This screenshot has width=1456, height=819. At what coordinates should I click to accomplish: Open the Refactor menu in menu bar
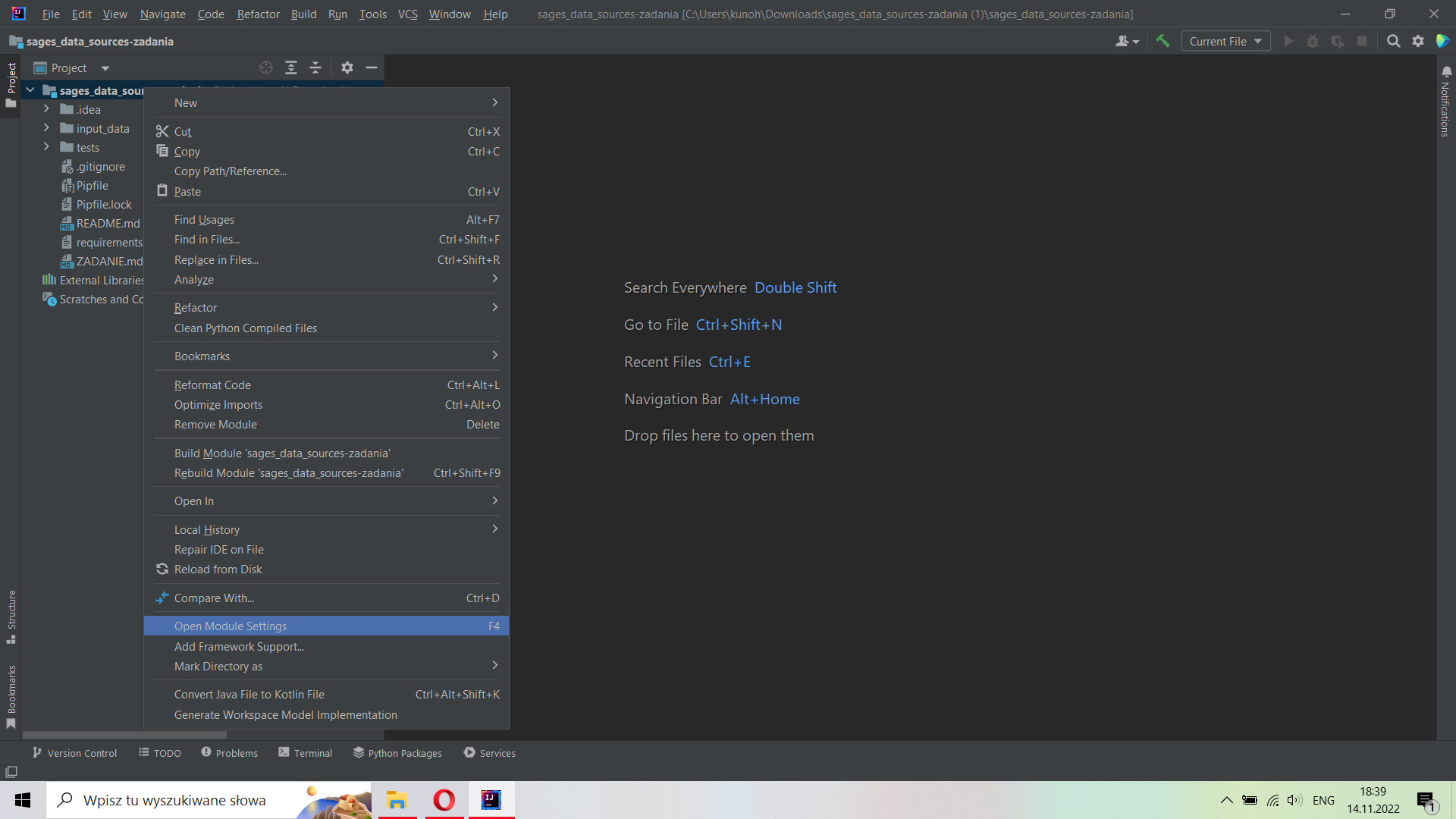(x=258, y=14)
